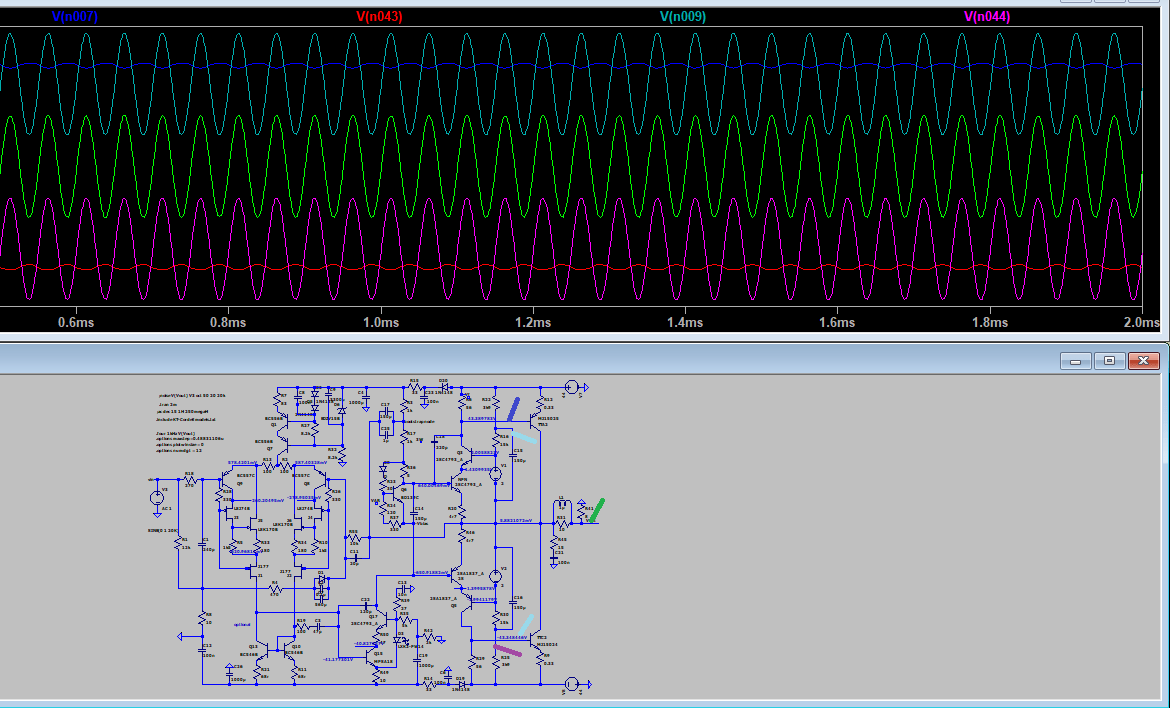Select the positive supply source at top right
This screenshot has height=708, width=1170.
(x=572, y=387)
